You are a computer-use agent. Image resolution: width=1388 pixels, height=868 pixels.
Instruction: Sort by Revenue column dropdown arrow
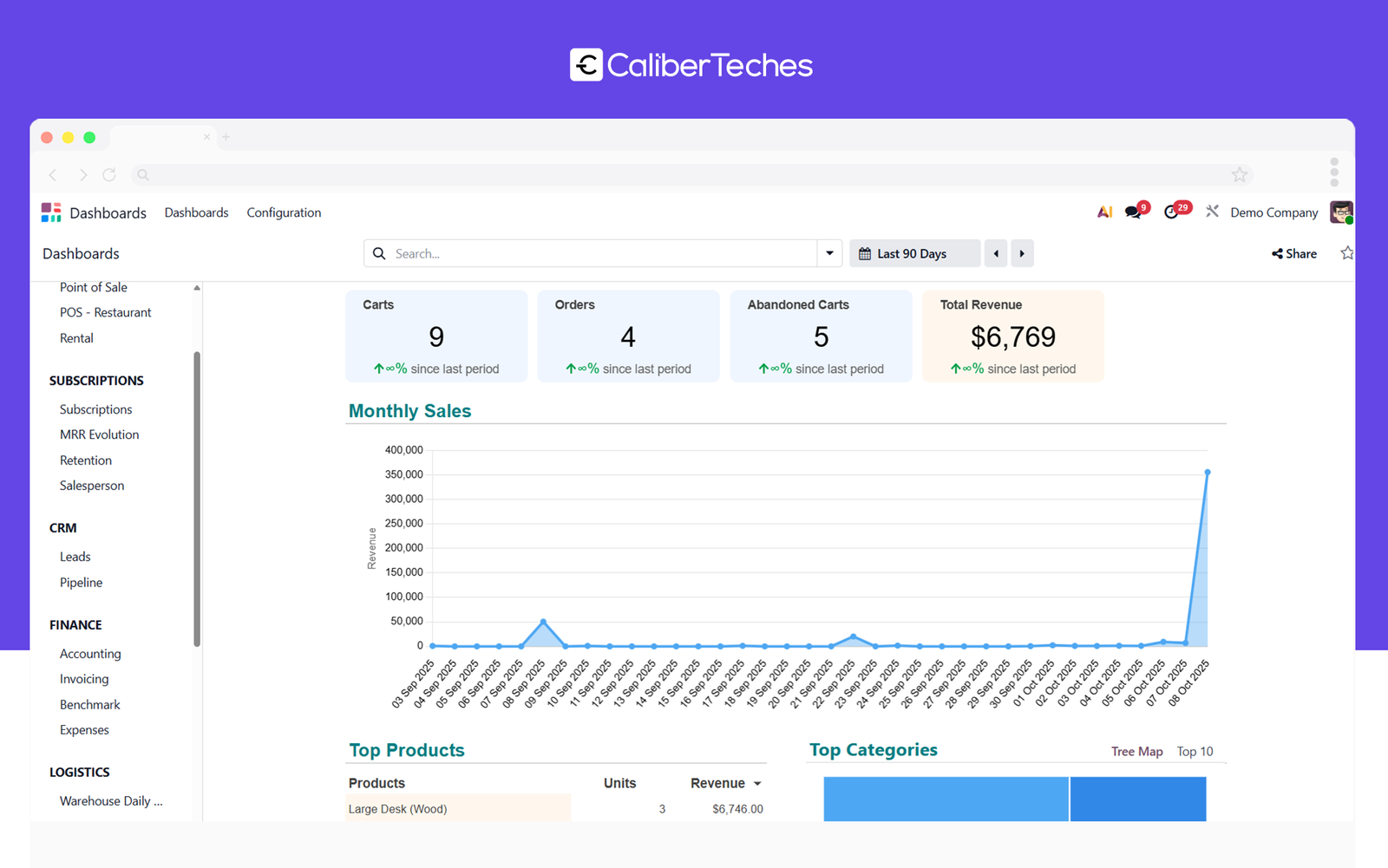click(757, 784)
